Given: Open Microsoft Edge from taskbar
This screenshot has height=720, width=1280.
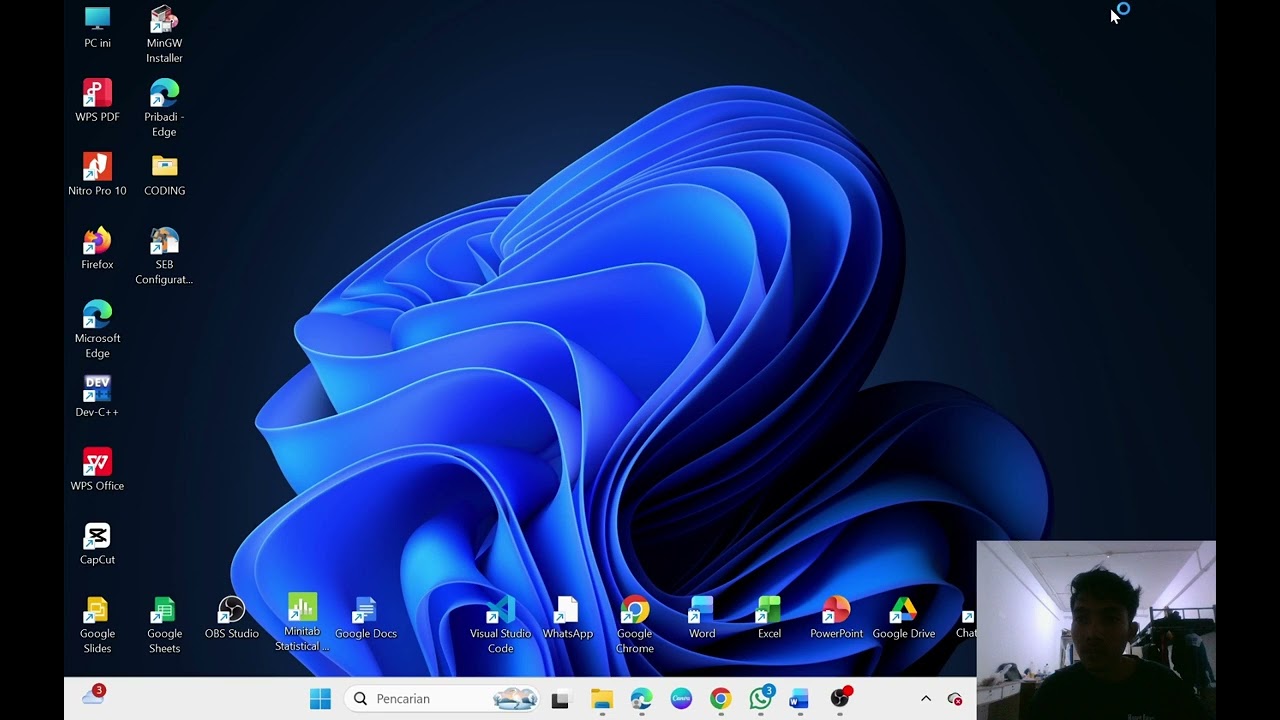Looking at the screenshot, I should [641, 699].
